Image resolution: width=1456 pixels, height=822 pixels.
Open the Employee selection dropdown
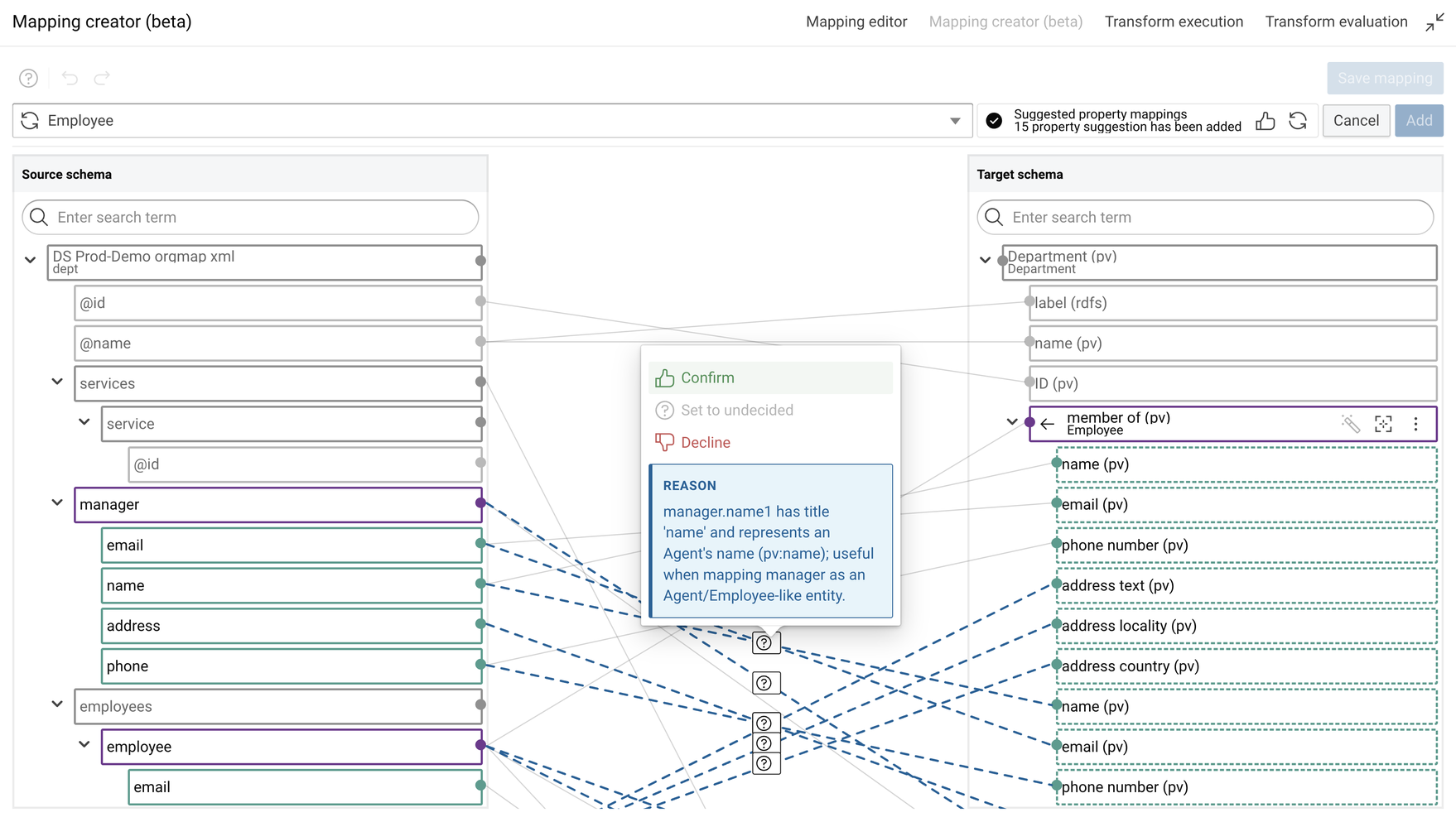(956, 120)
